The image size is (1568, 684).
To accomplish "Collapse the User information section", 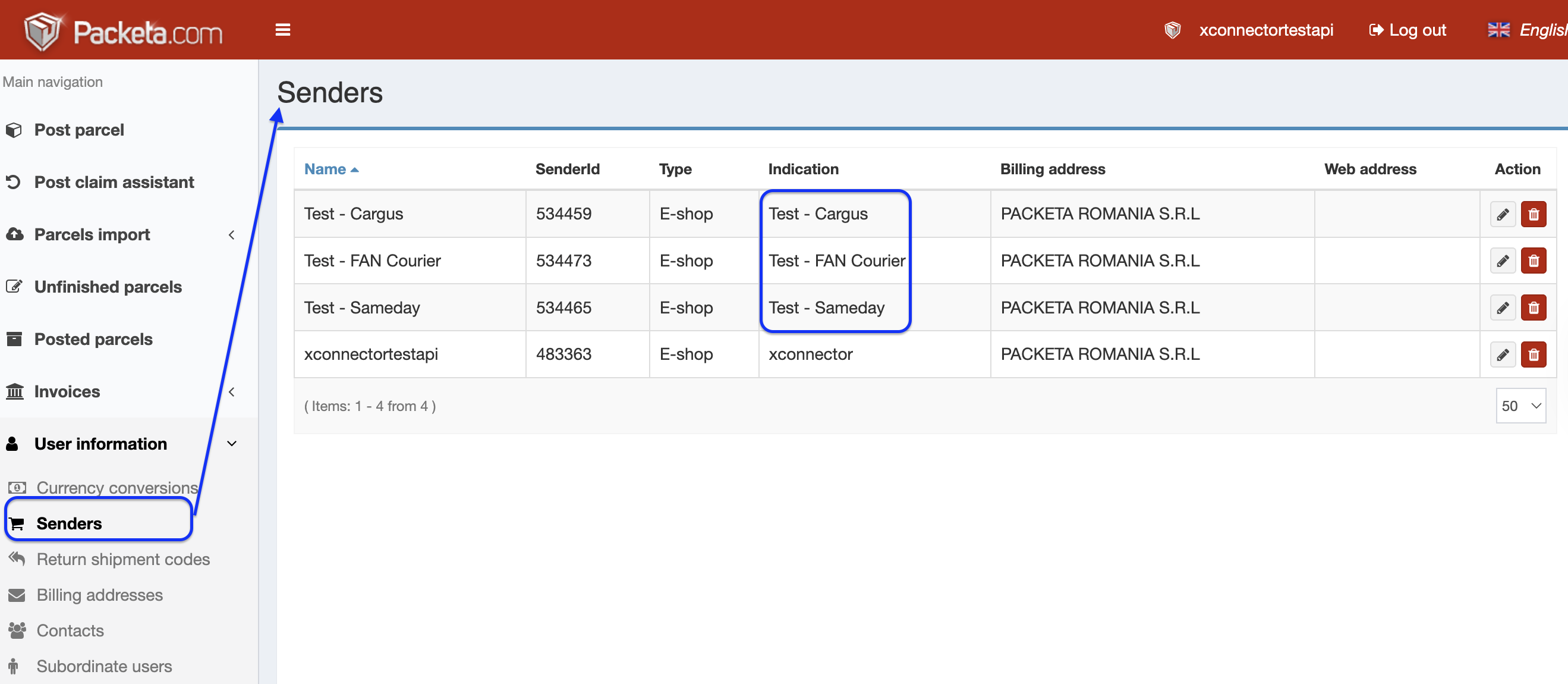I will point(100,444).
